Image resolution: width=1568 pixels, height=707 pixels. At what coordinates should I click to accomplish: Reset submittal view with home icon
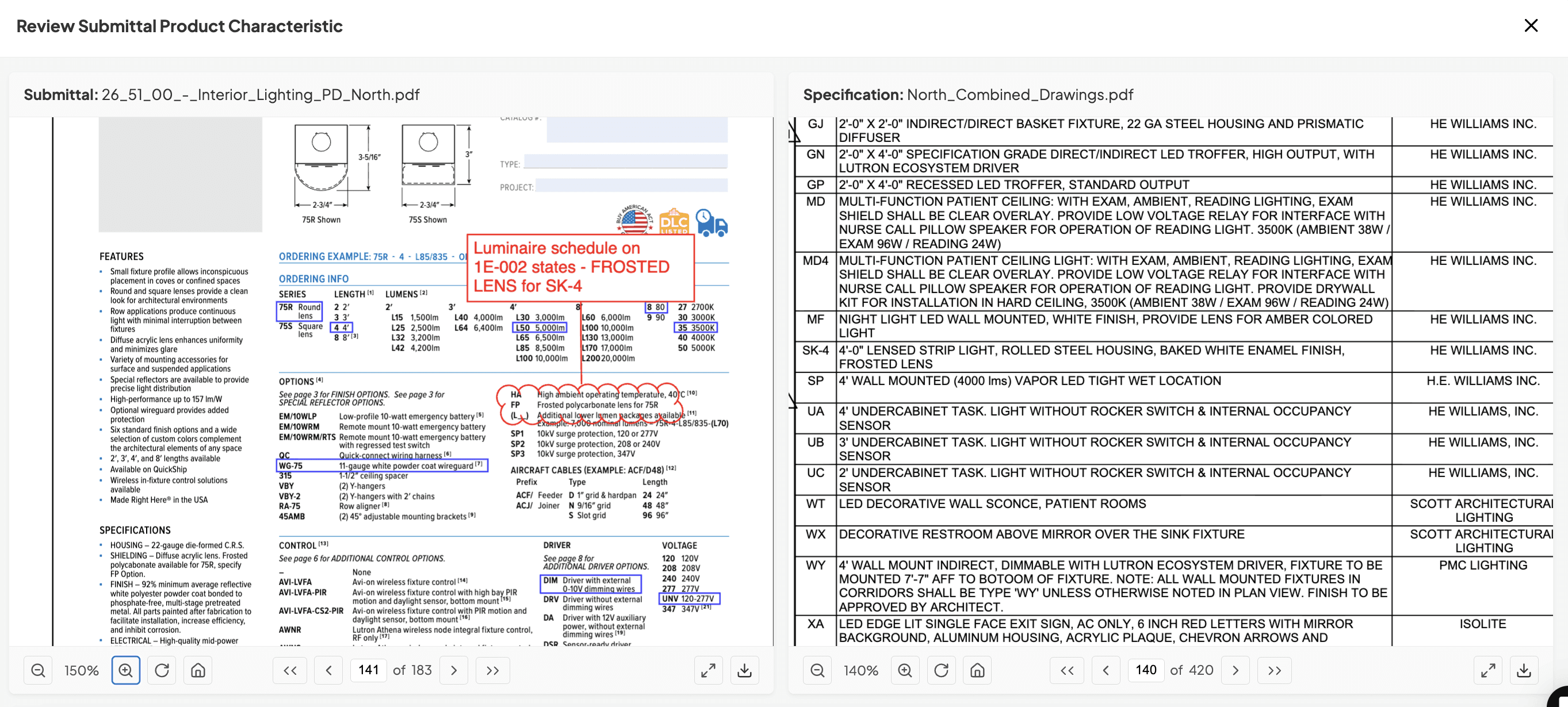[198, 670]
